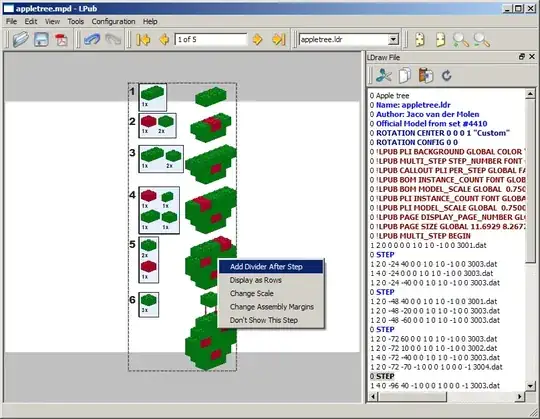The height and width of the screenshot is (419, 540).
Task: Click the Cut scissors icon in LDraw panel
Action: point(384,75)
